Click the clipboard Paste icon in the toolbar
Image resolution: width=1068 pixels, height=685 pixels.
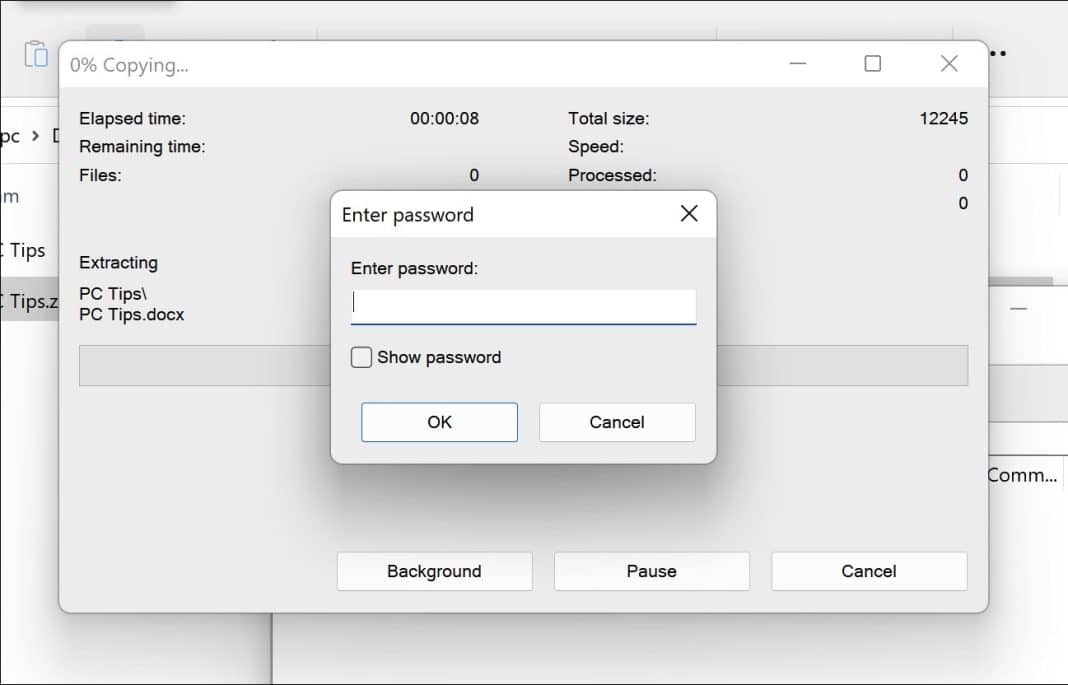coord(36,57)
